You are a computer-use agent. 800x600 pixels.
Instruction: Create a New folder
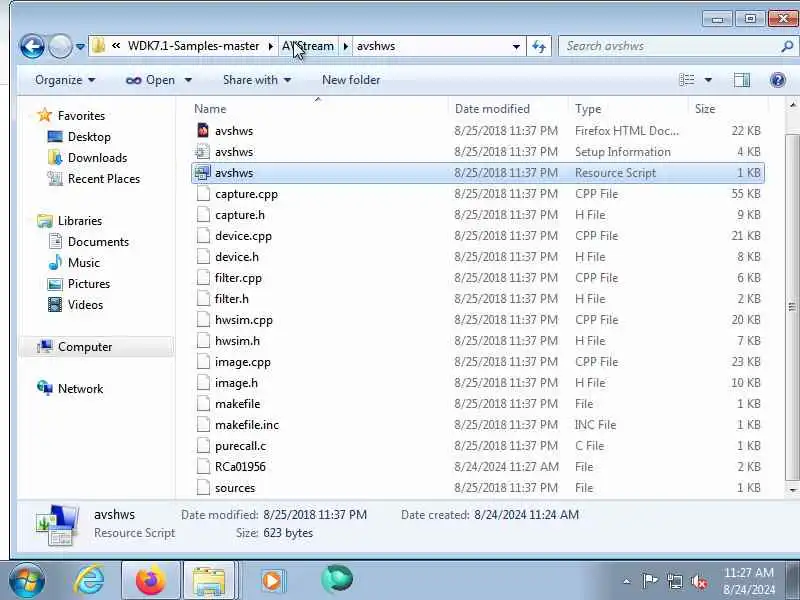tap(351, 80)
